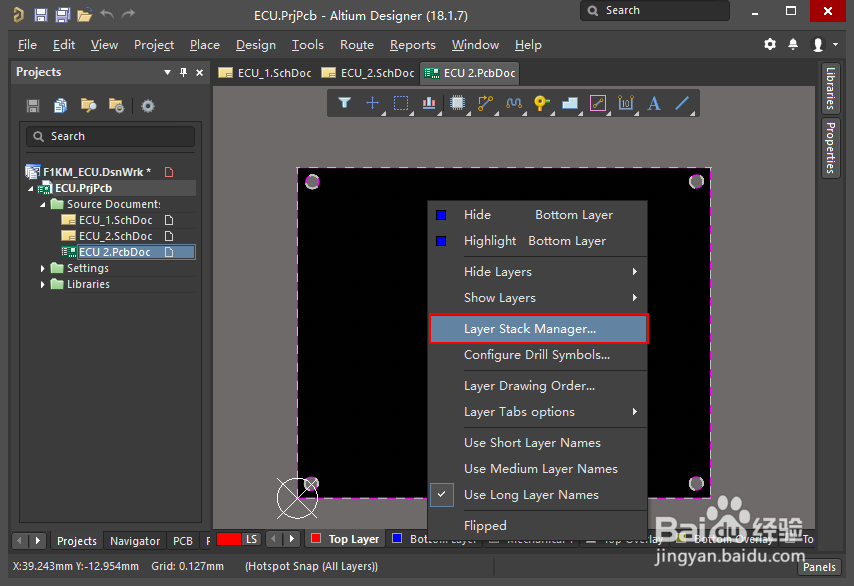This screenshot has height=586, width=854.
Task: Select the Place Component chip tool
Action: pos(458,103)
